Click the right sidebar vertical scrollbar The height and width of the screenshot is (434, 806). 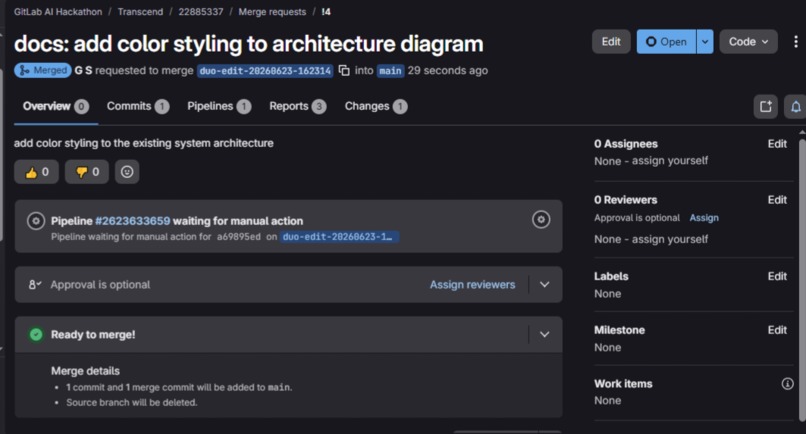pyautogui.click(x=802, y=278)
